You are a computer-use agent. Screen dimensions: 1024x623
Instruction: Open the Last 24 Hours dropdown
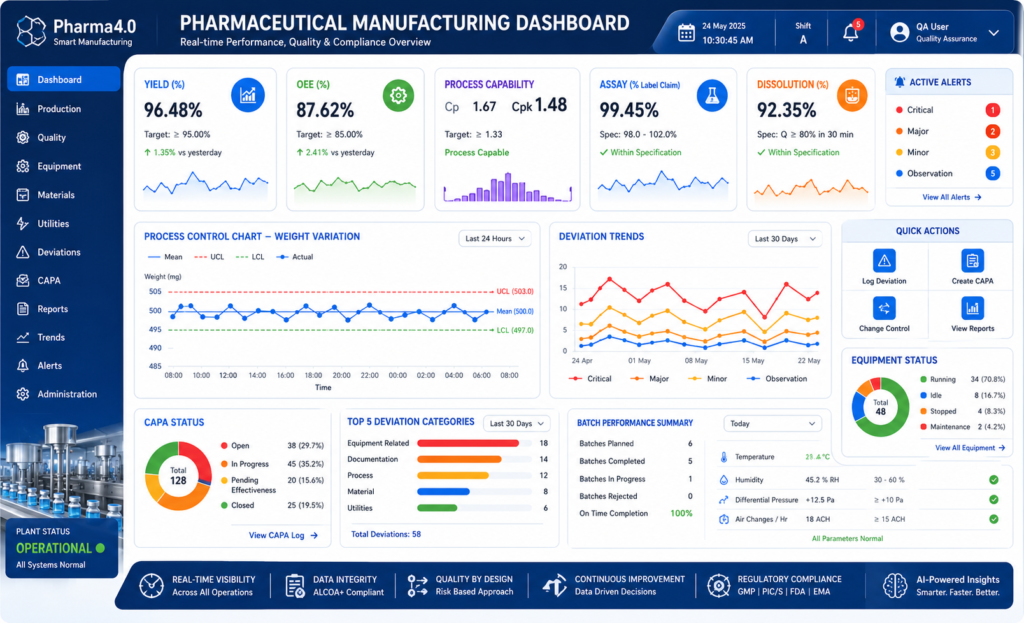[494, 239]
